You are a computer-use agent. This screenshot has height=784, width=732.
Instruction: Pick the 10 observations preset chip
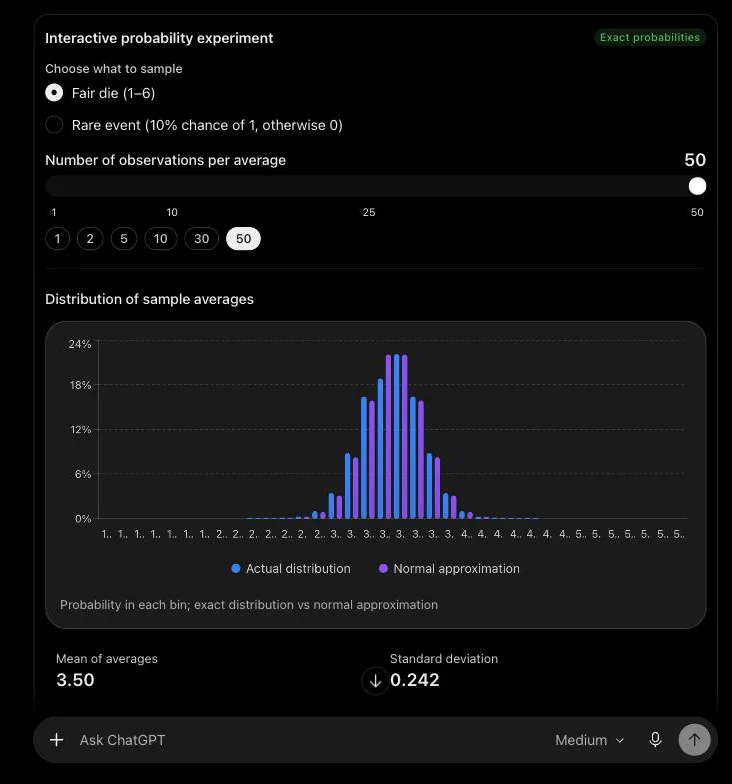pyautogui.click(x=160, y=238)
